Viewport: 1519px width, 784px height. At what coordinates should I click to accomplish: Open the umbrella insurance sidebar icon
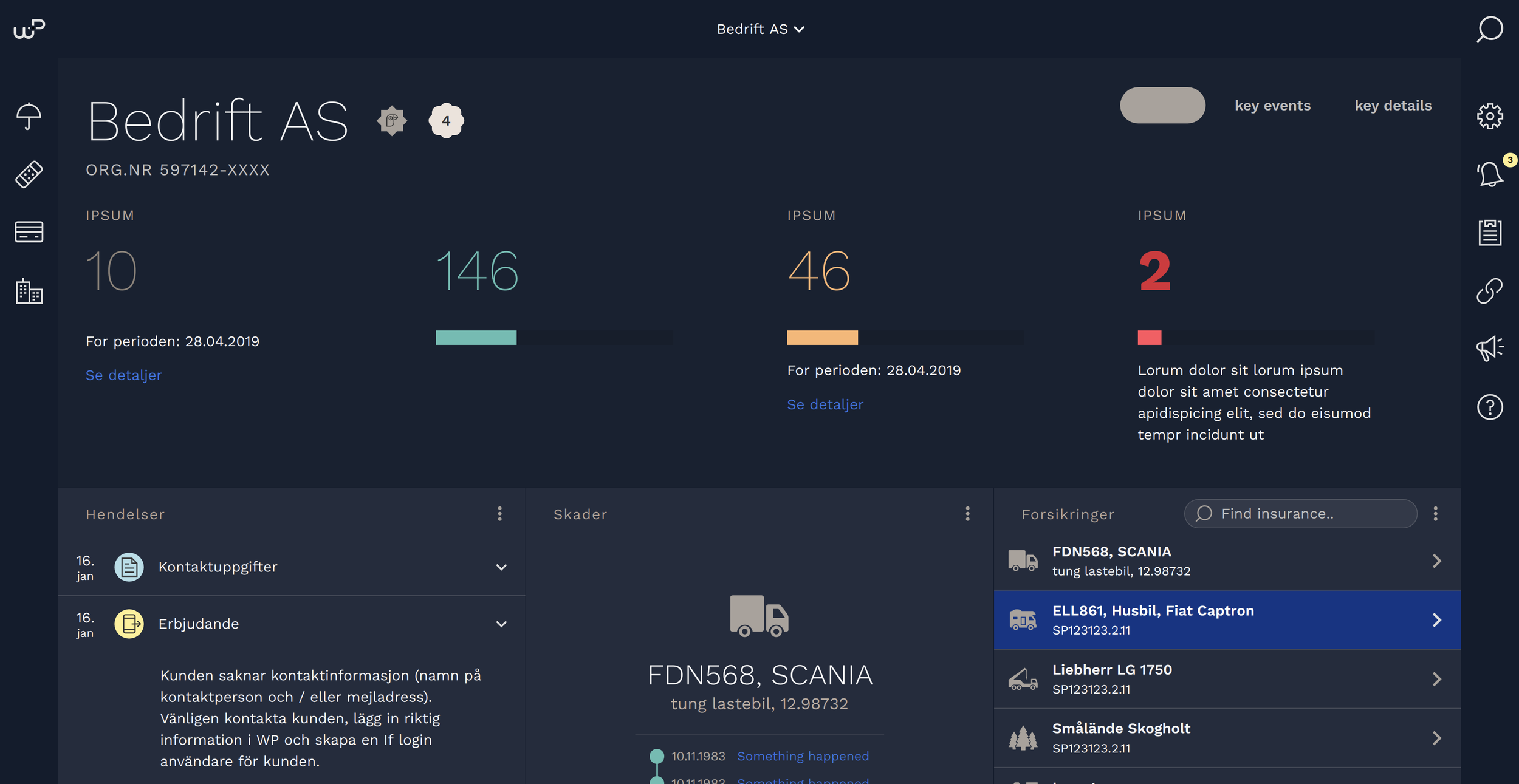[x=29, y=116]
